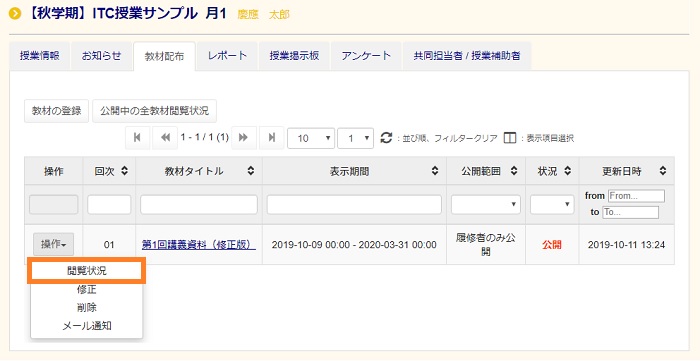Open the rows-per-page dropdown showing 10

(x=311, y=138)
